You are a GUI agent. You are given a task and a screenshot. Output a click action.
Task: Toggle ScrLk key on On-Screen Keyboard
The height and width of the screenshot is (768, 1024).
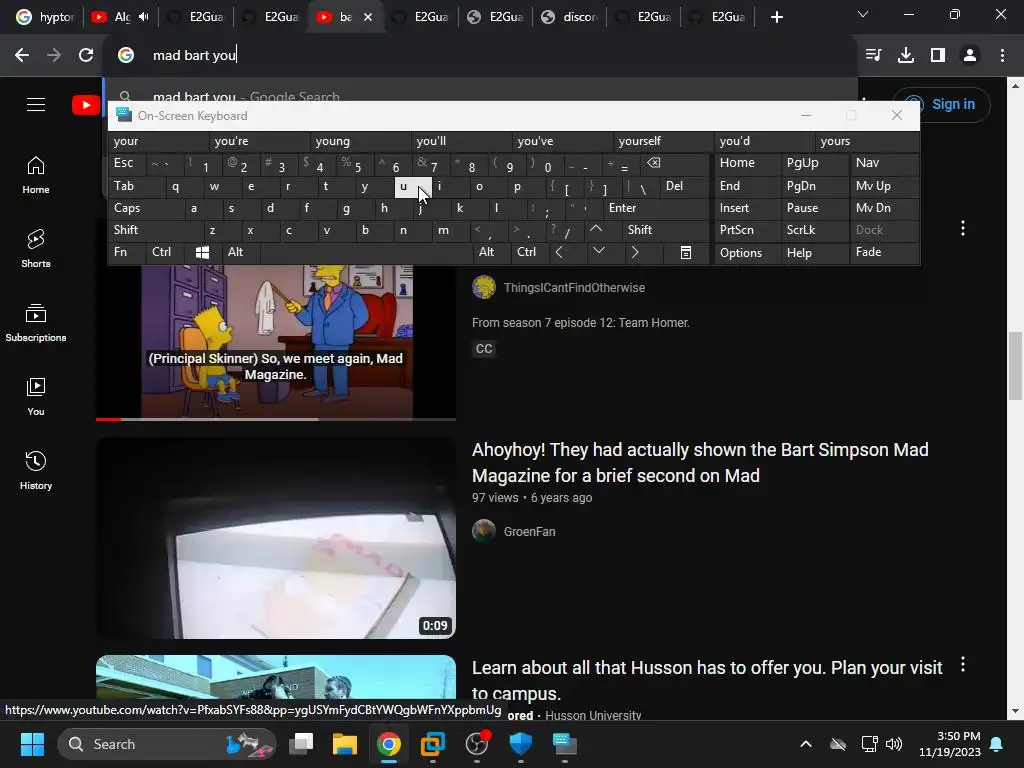pyautogui.click(x=814, y=230)
